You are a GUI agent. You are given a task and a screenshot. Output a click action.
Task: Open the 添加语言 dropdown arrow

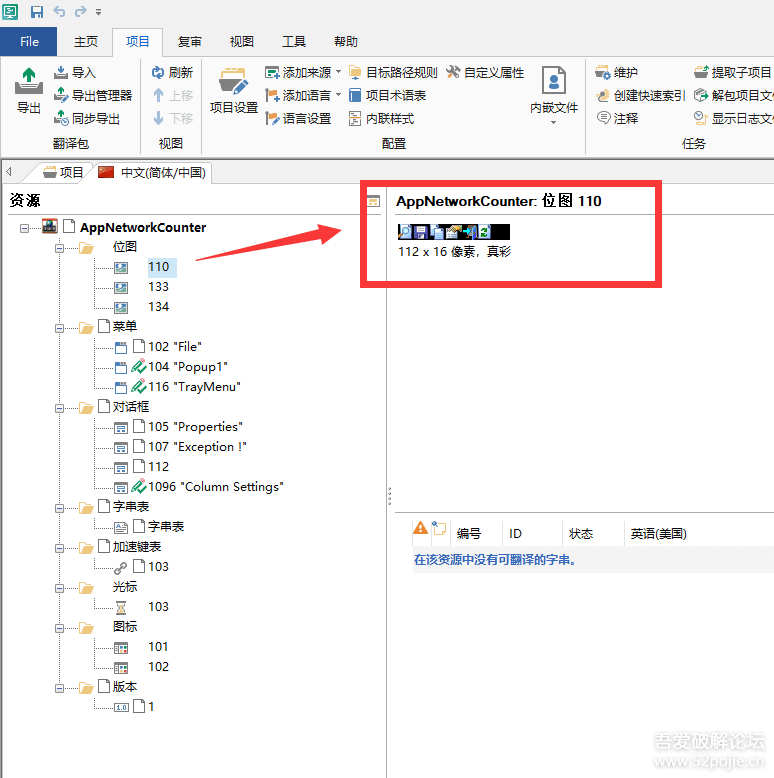point(338,95)
